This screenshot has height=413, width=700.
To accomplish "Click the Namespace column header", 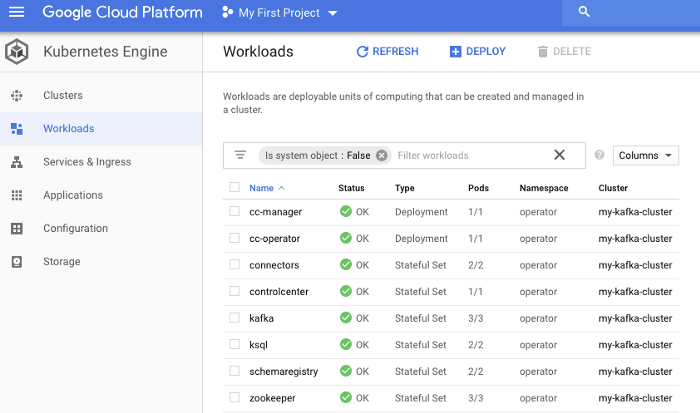I will (x=544, y=188).
